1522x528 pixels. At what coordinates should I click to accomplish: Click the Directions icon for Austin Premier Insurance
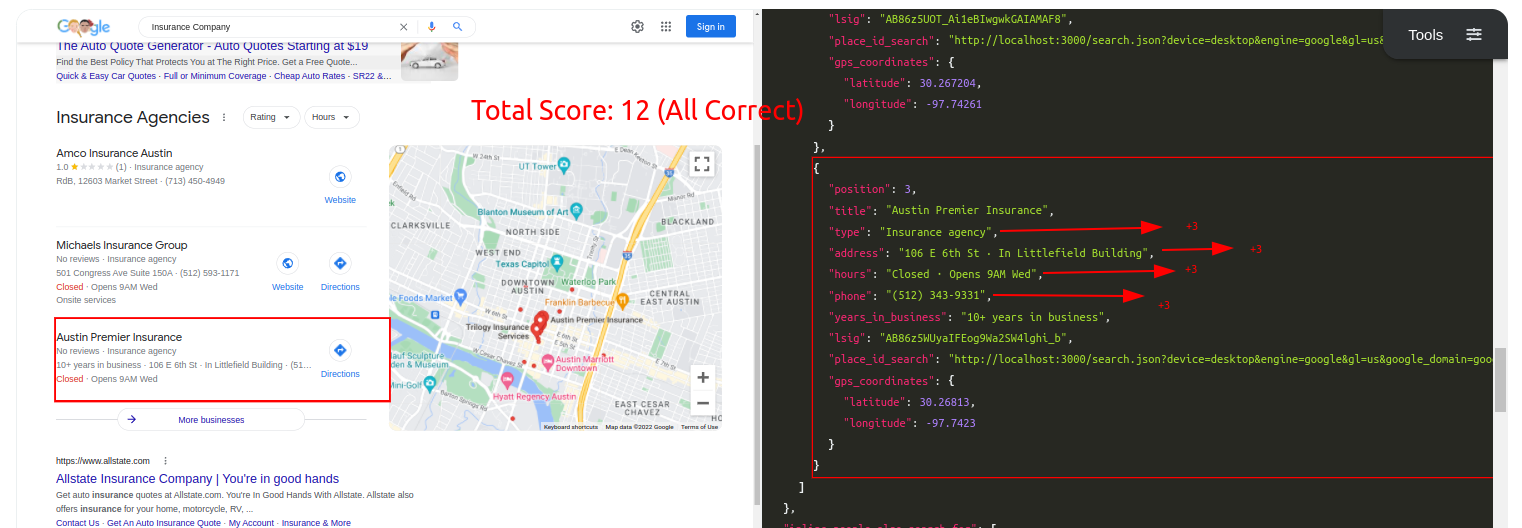pos(340,350)
